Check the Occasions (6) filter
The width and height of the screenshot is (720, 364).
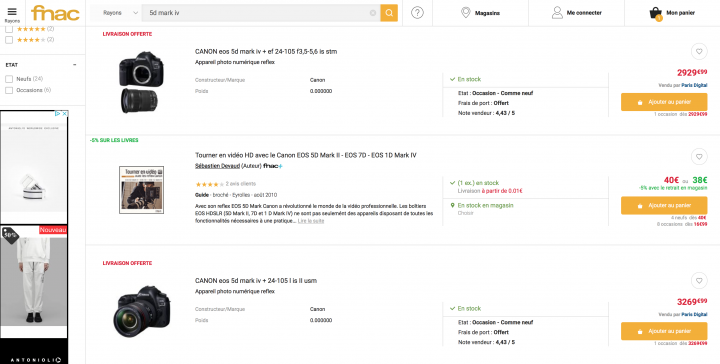click(x=9, y=90)
